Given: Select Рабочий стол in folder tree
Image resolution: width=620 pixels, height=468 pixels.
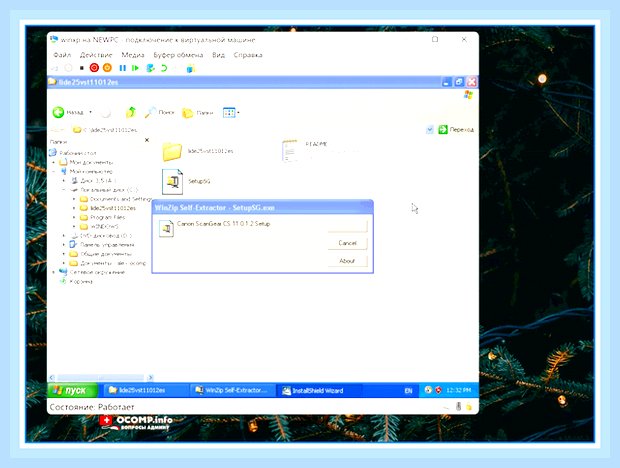Looking at the screenshot, I should [x=78, y=153].
